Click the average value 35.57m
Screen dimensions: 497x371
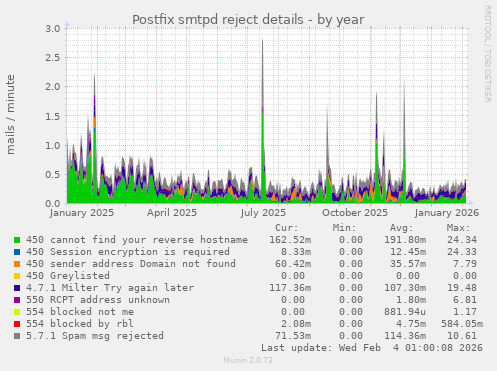408,264
